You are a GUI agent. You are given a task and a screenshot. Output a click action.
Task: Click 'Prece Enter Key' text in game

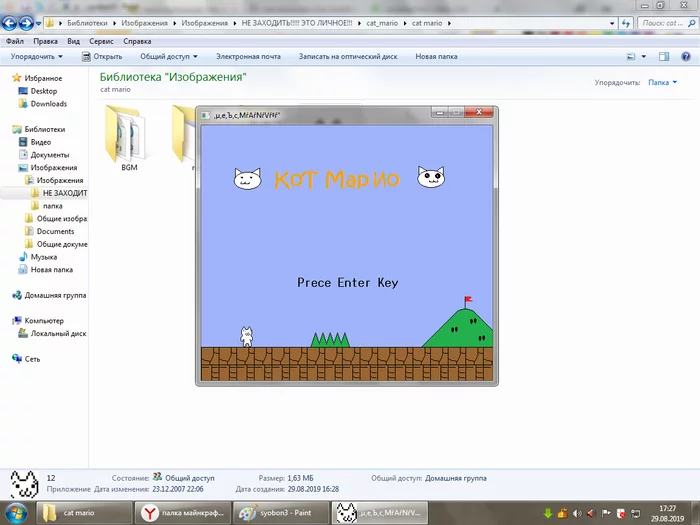point(347,283)
